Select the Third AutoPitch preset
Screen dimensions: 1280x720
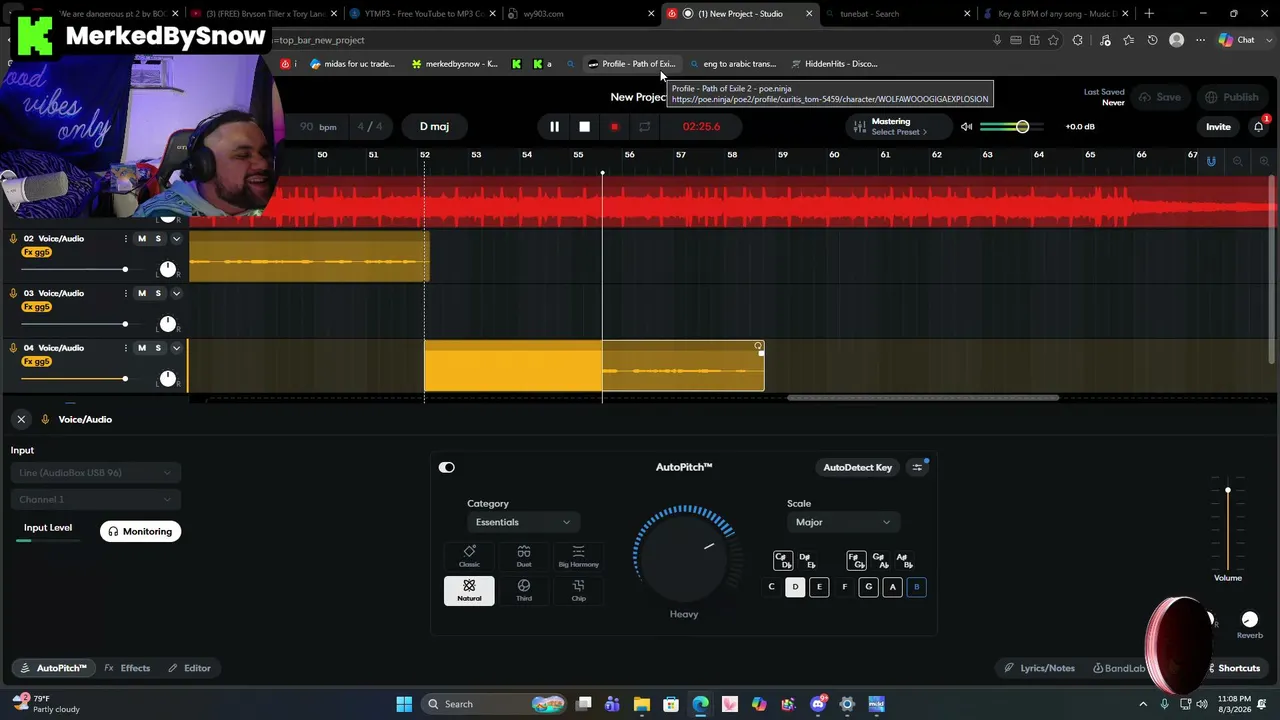click(x=524, y=591)
